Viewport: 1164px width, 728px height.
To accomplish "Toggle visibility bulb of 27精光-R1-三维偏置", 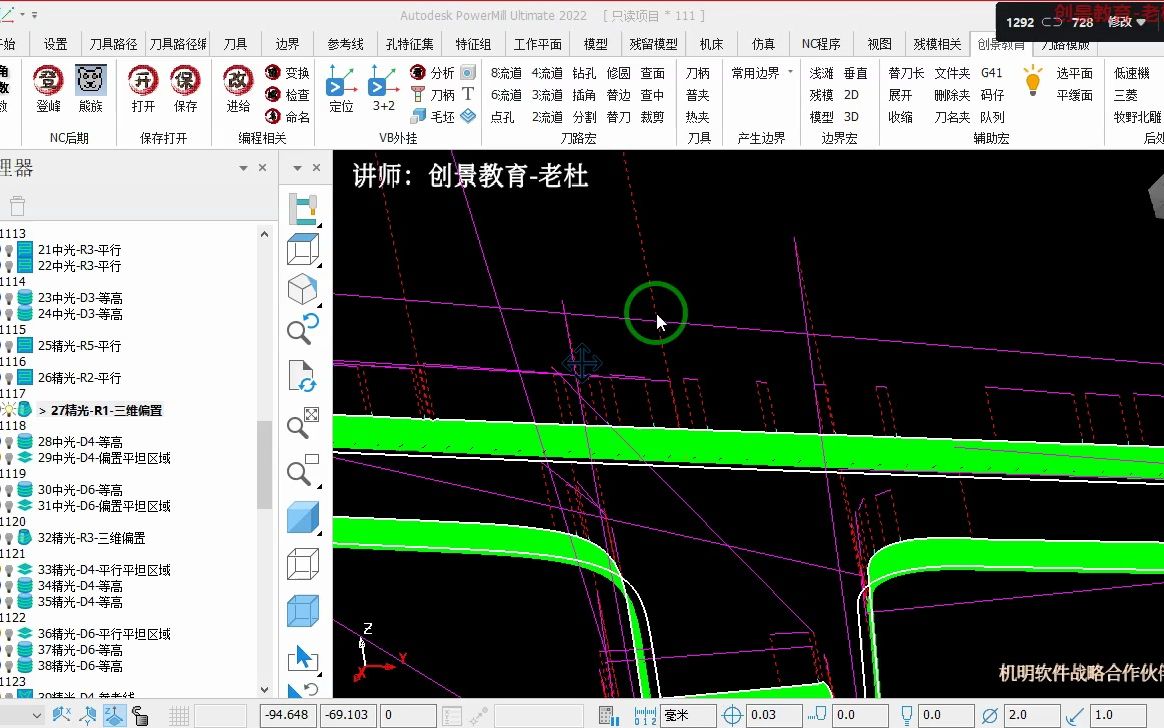I will click(9, 409).
